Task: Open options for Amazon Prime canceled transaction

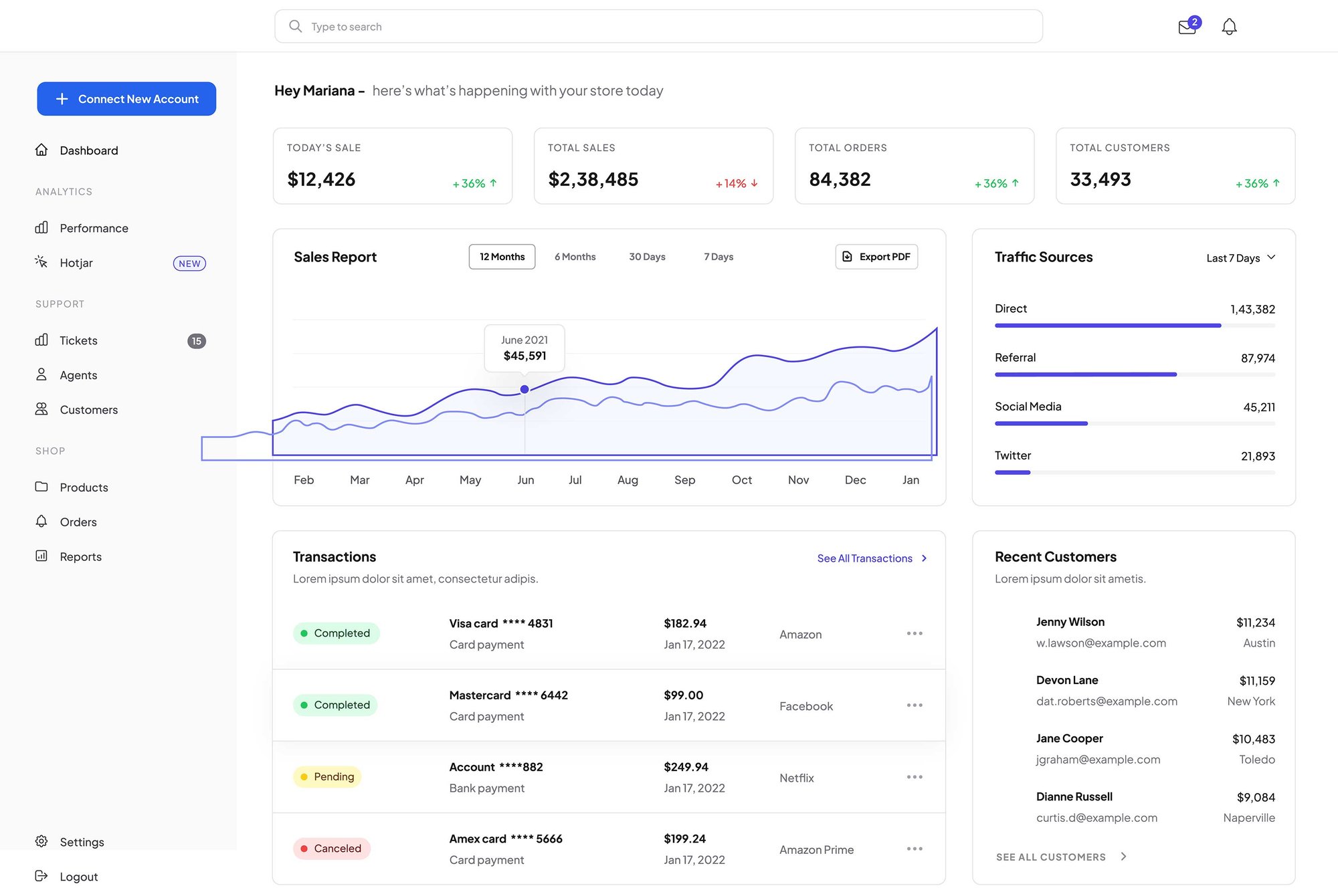Action: tap(915, 849)
